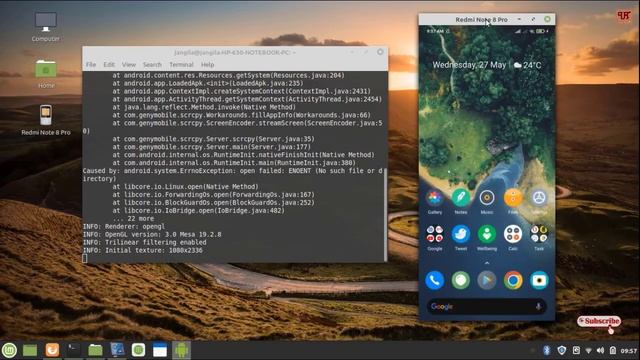Image resolution: width=640 pixels, height=360 pixels.
Task: Click the Google search bar on phone
Action: coord(487,307)
